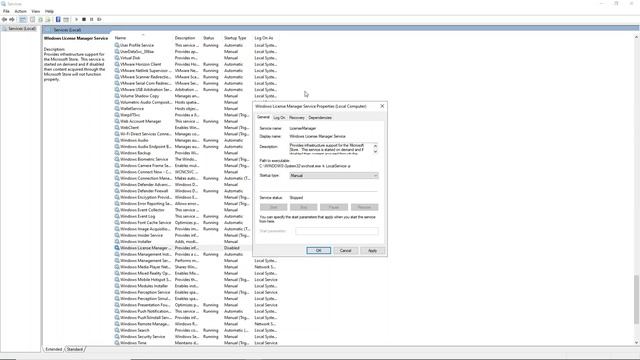Open the Startup type dropdown
The height and width of the screenshot is (360, 640).
pyautogui.click(x=334, y=176)
